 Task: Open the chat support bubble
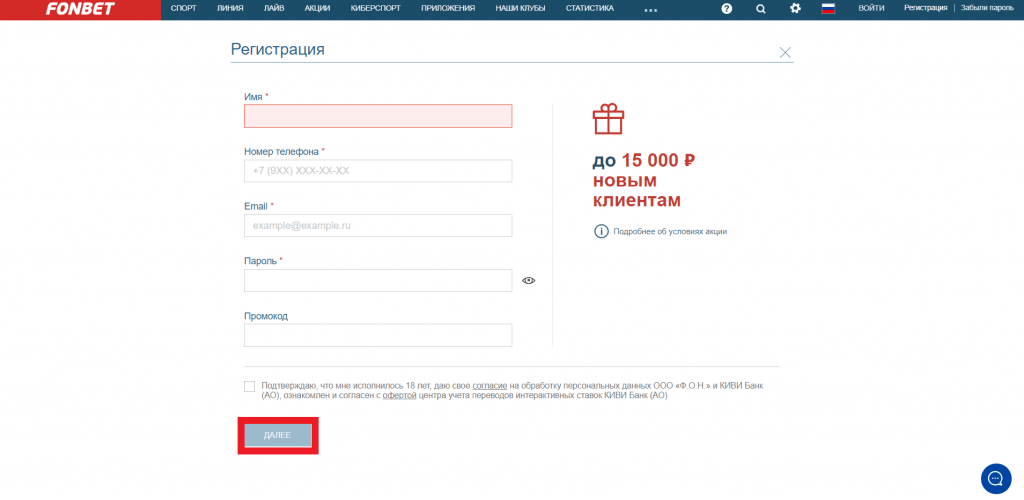[996, 479]
